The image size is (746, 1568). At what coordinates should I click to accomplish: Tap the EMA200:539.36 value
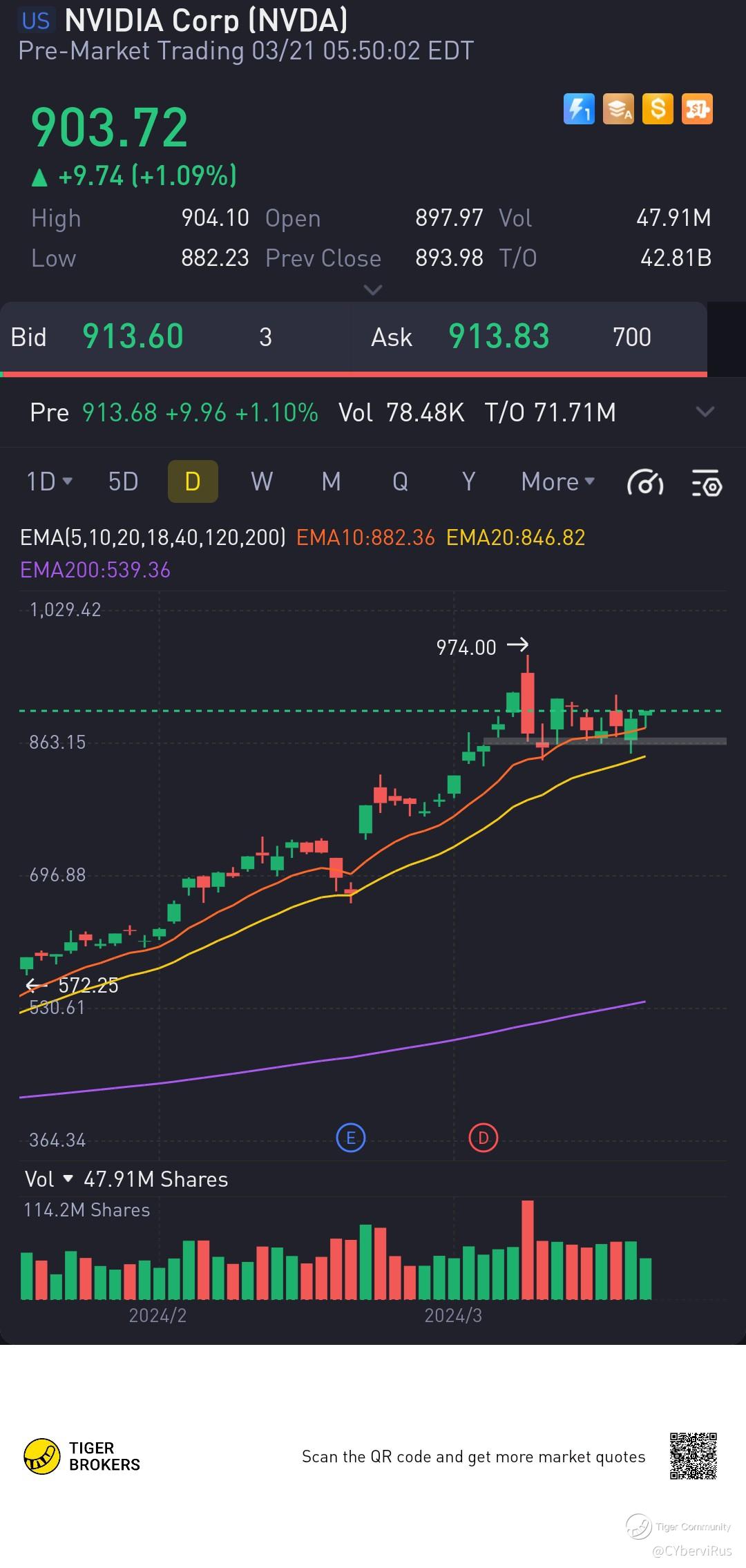point(95,570)
